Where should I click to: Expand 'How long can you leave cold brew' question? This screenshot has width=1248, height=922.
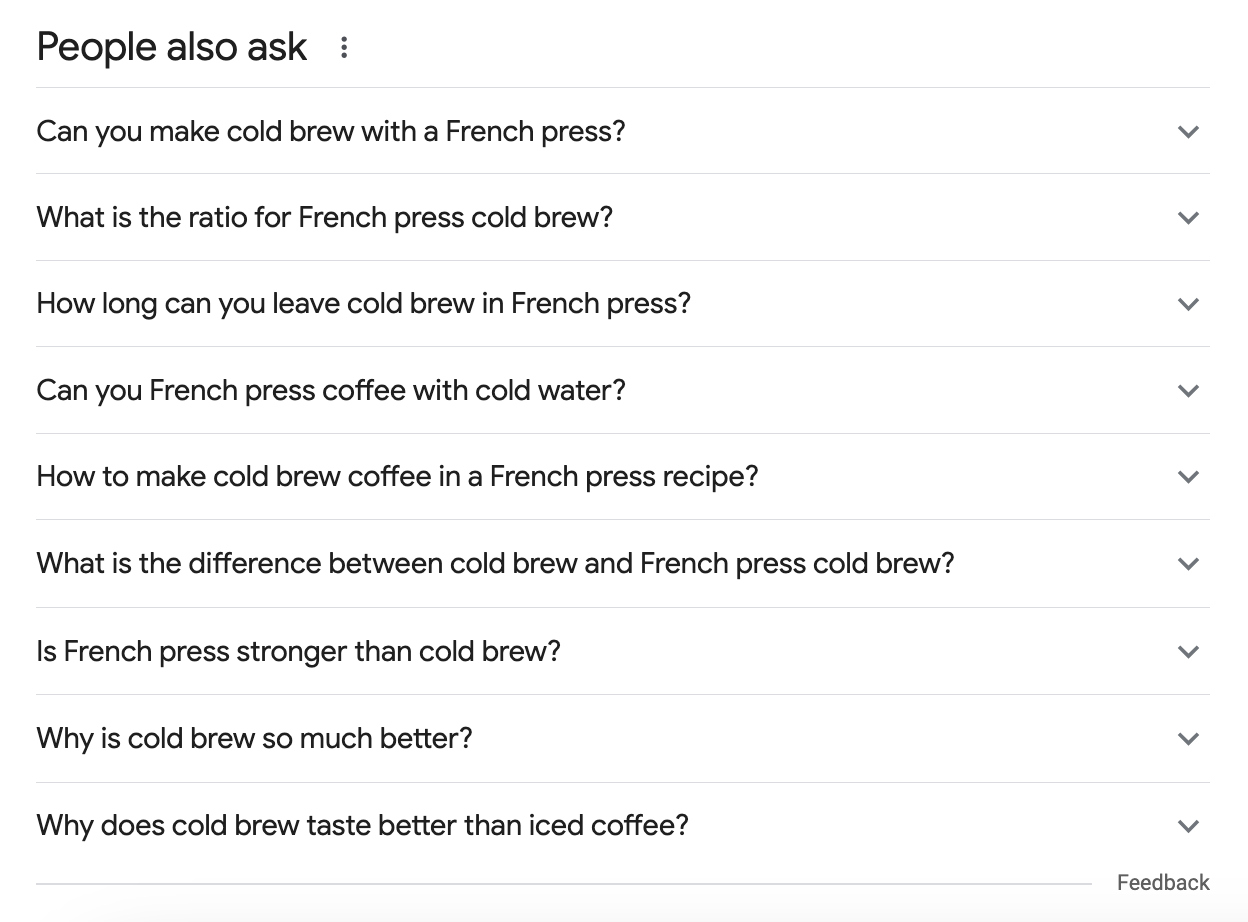tap(363, 304)
